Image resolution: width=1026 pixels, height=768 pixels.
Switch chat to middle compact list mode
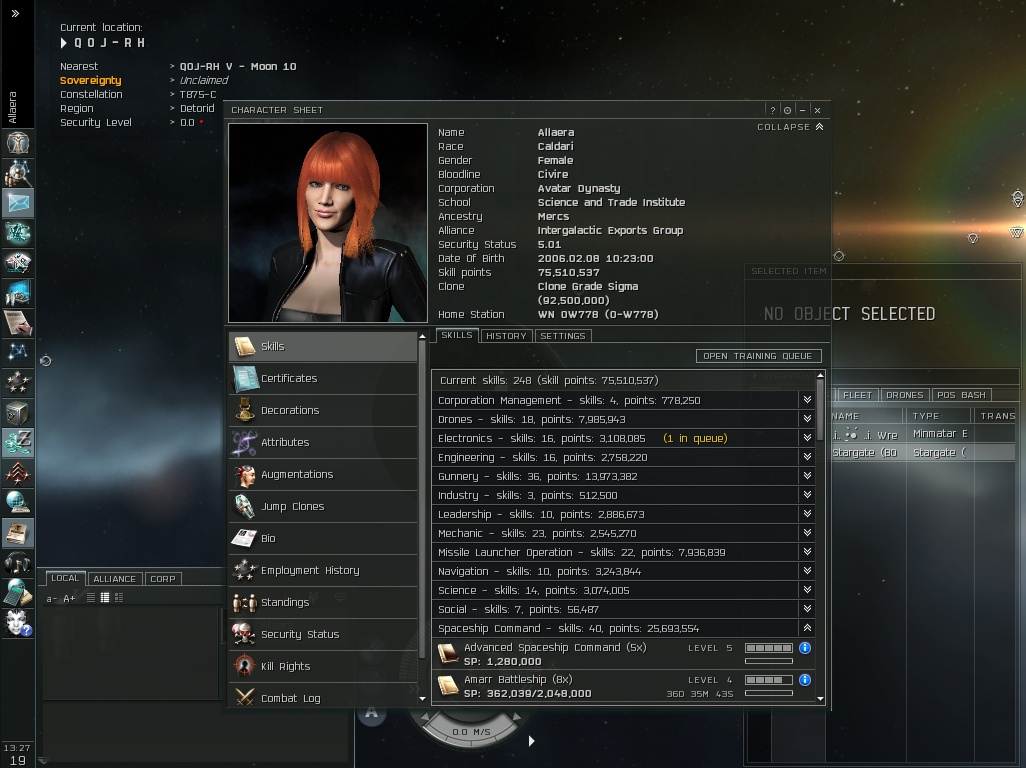pyautogui.click(x=105, y=598)
